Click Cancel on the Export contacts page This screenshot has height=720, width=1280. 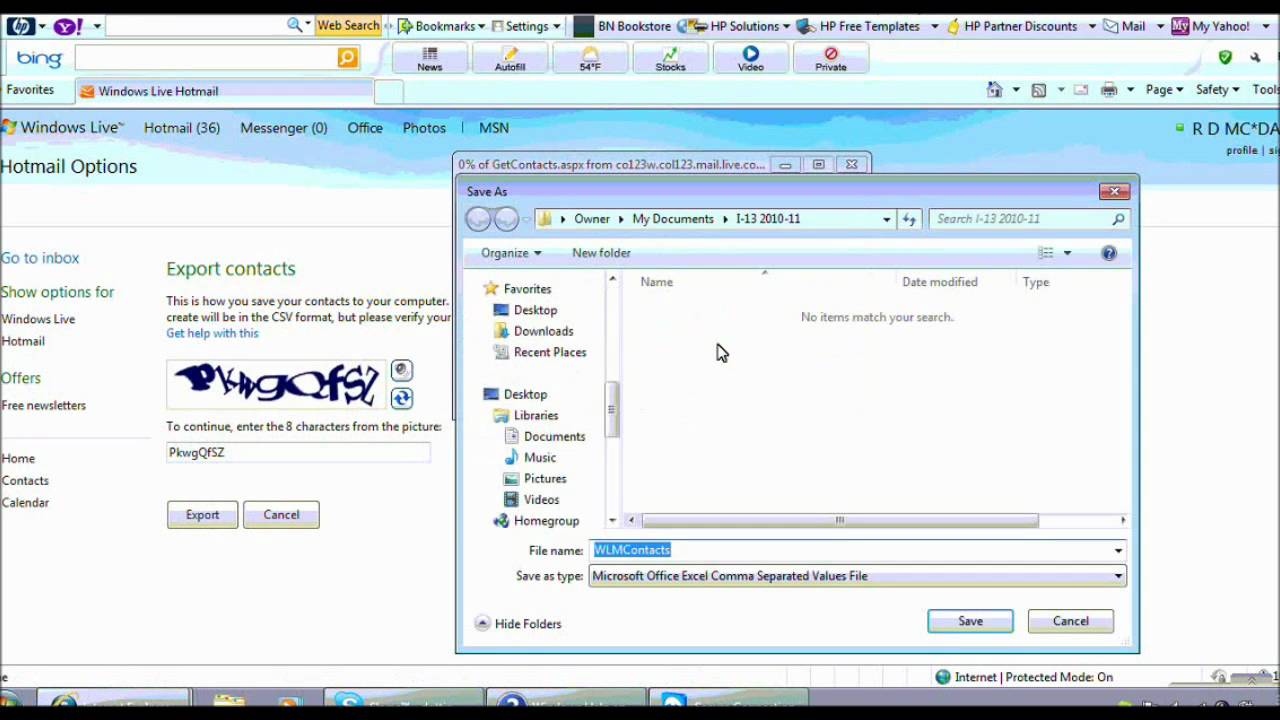tap(281, 515)
